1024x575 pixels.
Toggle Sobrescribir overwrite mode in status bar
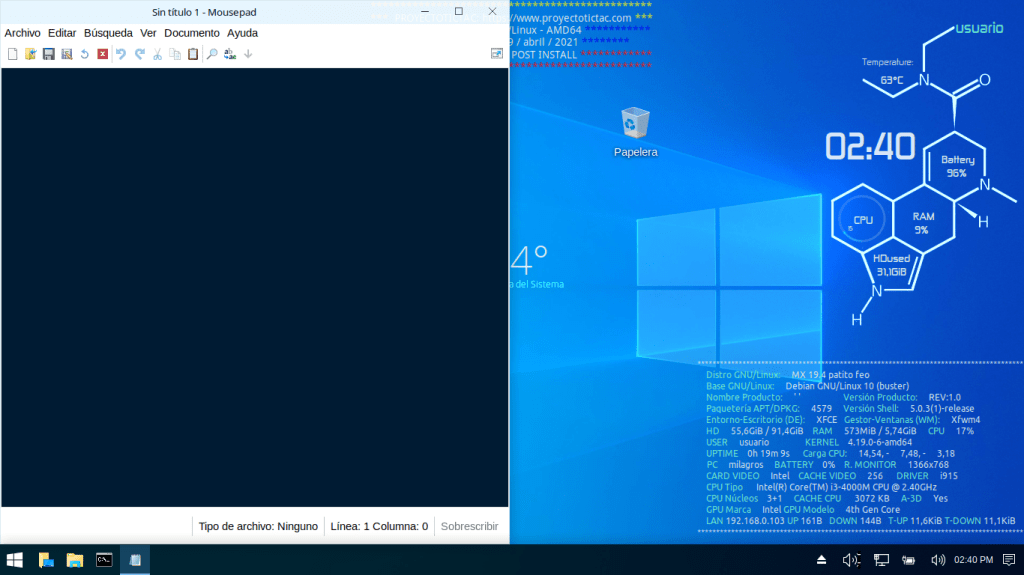tap(469, 526)
